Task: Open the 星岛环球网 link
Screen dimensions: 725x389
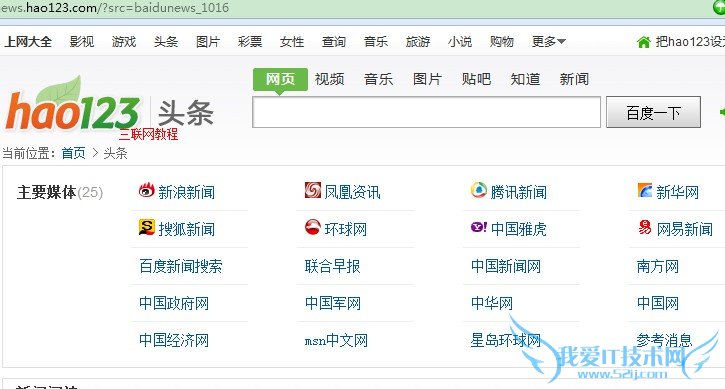Action: coord(506,340)
